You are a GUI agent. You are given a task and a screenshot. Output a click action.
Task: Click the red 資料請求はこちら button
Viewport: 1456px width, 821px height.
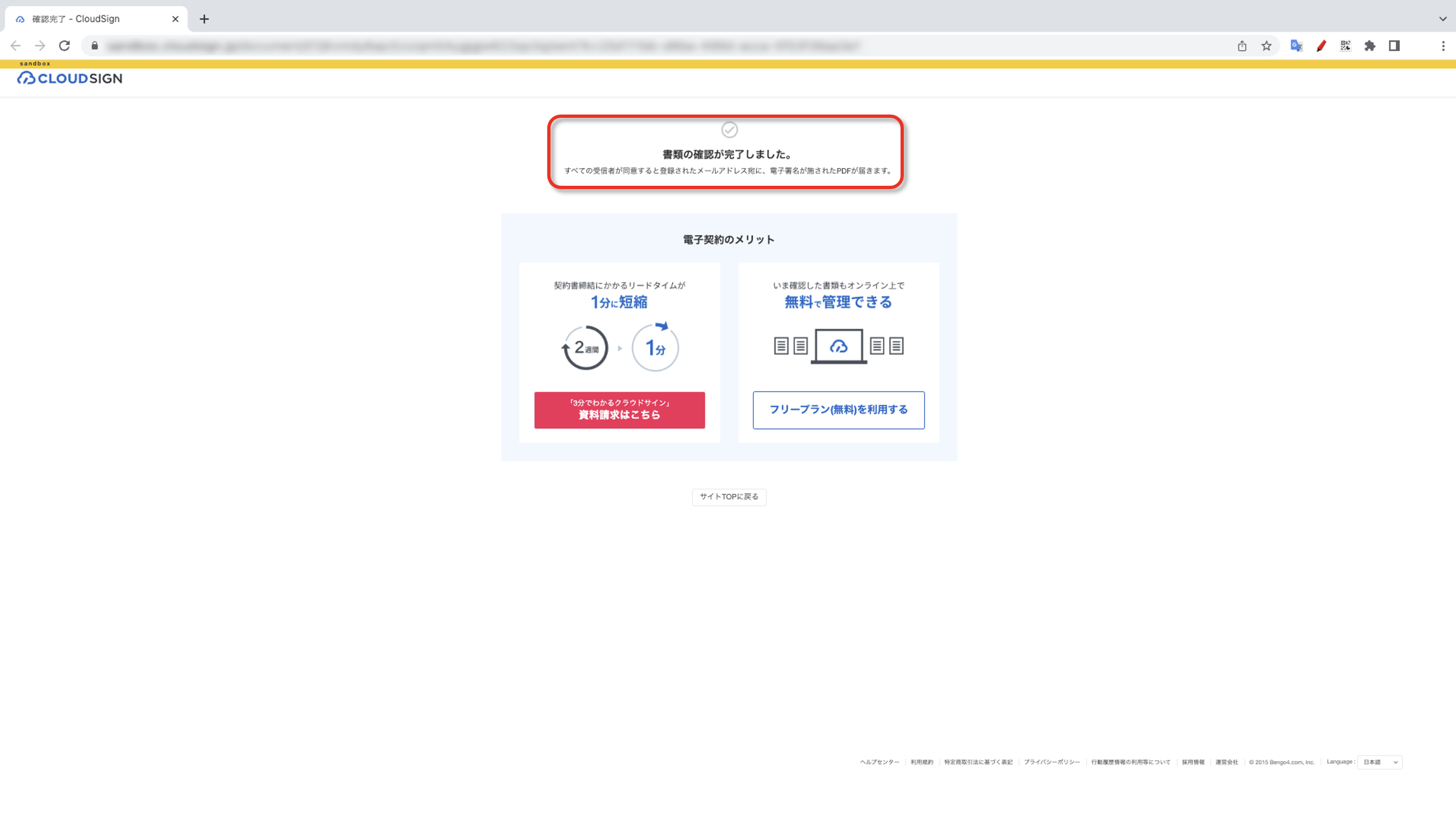click(x=620, y=410)
